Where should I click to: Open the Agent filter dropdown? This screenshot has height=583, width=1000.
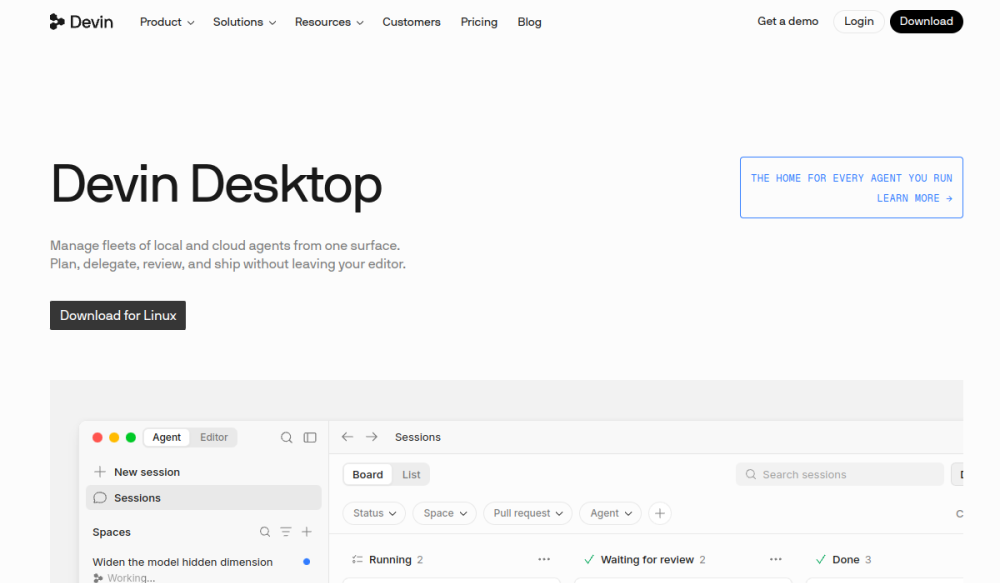610,513
